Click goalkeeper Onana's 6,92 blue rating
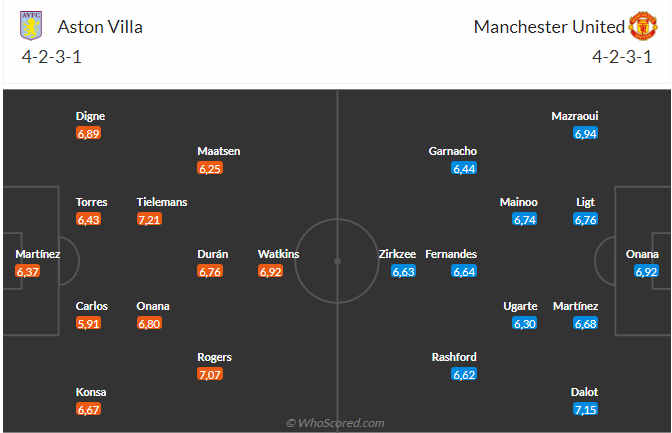Image resolution: width=672 pixels, height=433 pixels. pos(646,271)
